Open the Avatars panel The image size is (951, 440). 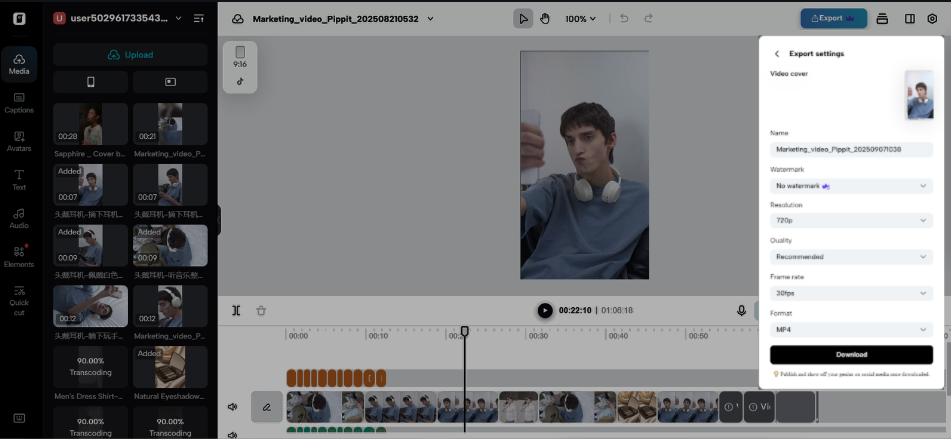click(x=19, y=140)
